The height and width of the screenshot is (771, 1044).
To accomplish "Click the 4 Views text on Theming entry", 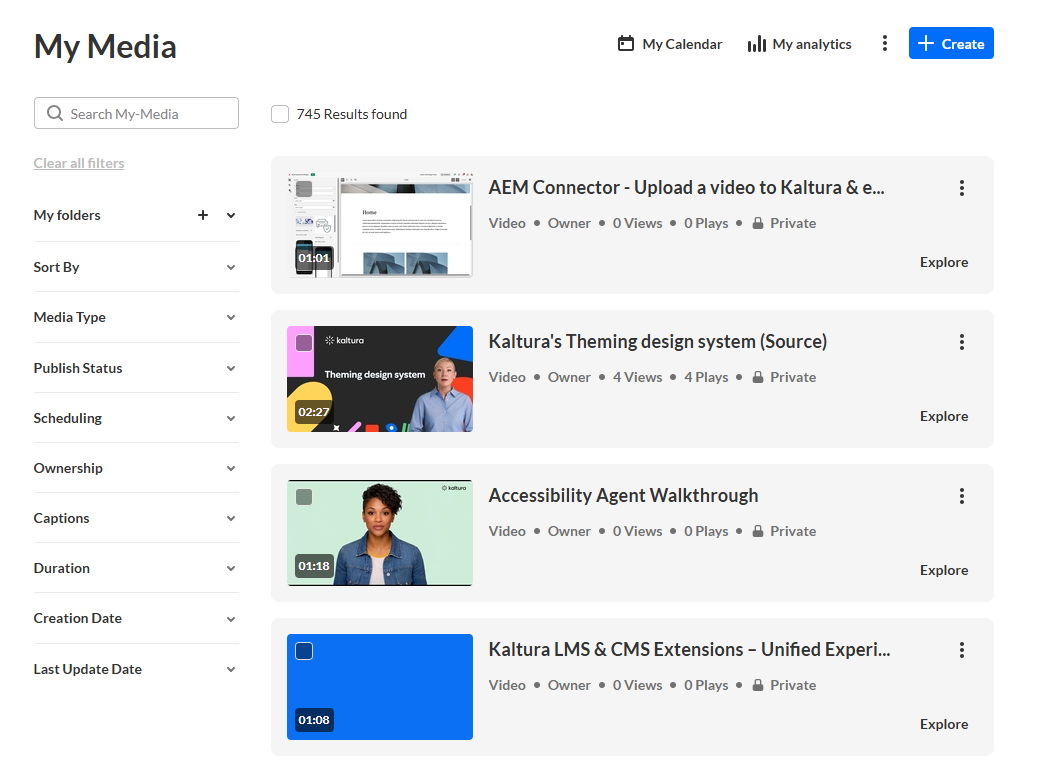I will pos(637,377).
